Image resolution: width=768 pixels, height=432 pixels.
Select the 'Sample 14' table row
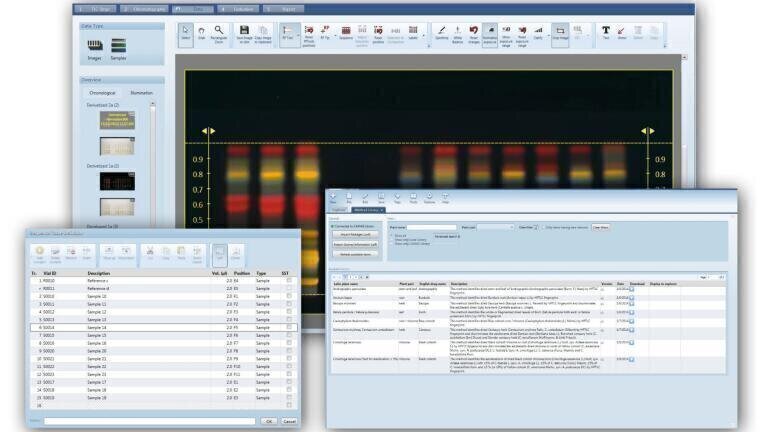click(x=164, y=328)
